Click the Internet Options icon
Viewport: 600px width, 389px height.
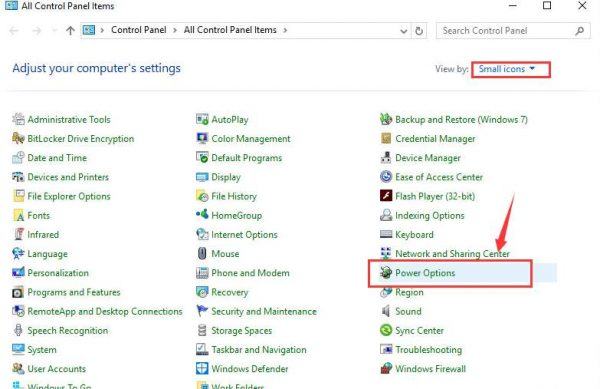202,234
